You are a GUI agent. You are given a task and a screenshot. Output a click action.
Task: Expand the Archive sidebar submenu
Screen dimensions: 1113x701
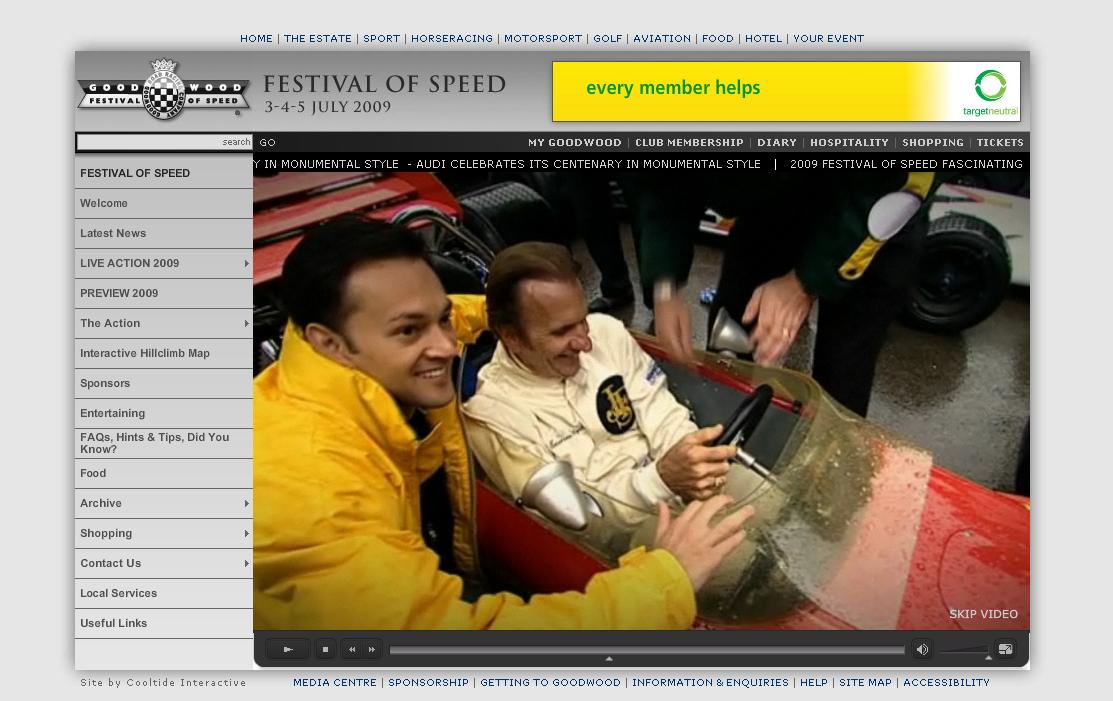(x=246, y=504)
